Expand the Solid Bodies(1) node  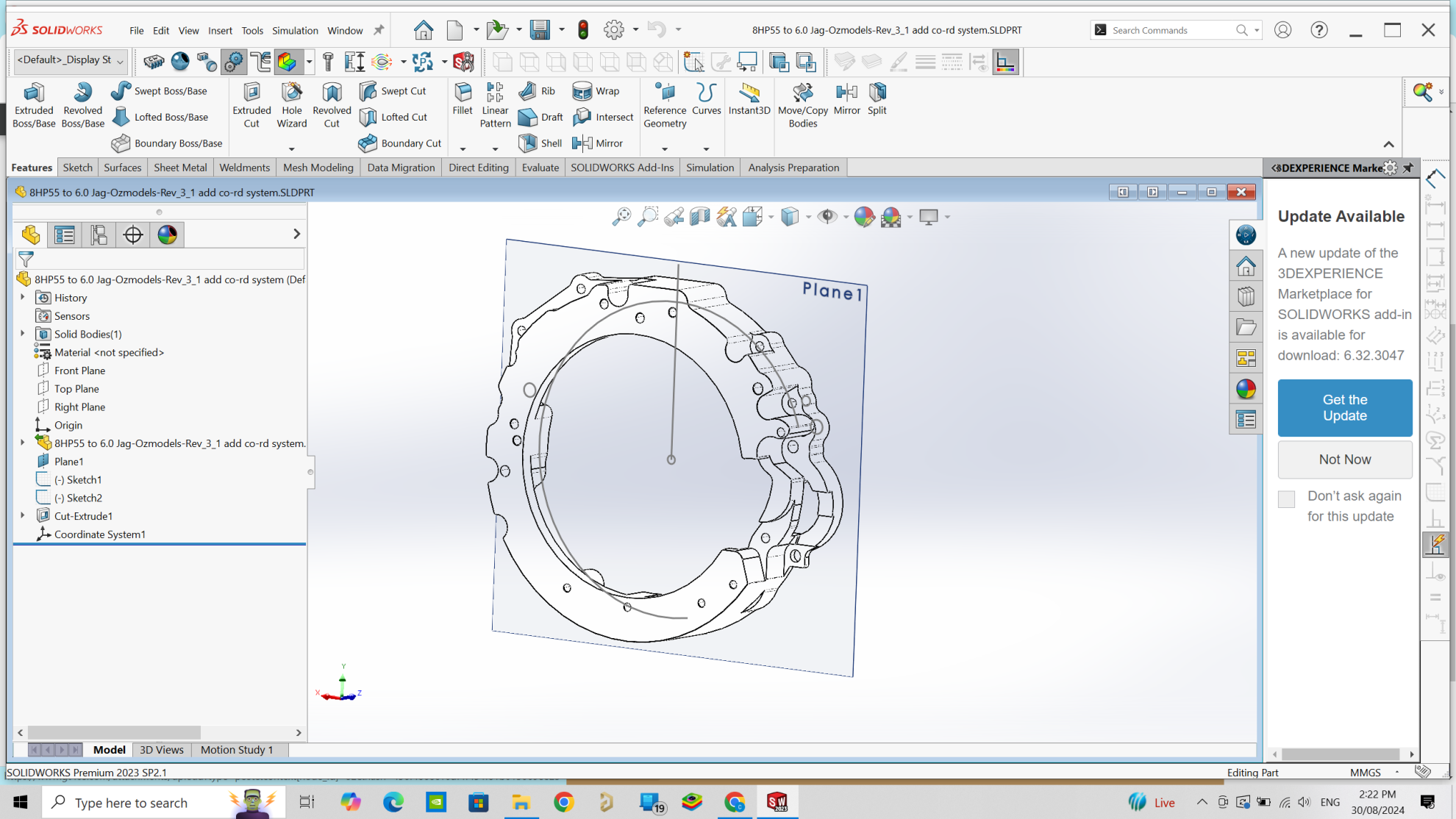pos(23,333)
